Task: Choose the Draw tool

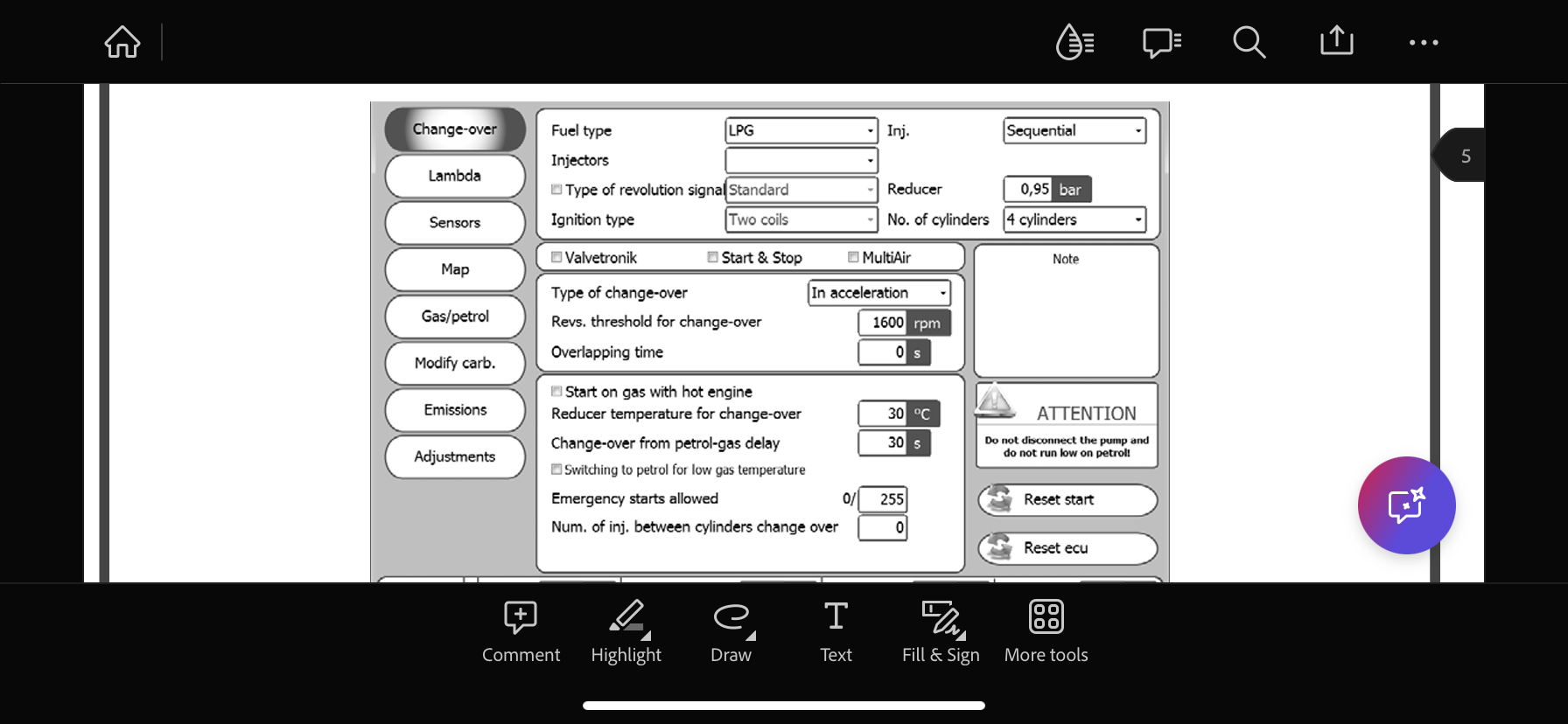Action: [x=731, y=632]
